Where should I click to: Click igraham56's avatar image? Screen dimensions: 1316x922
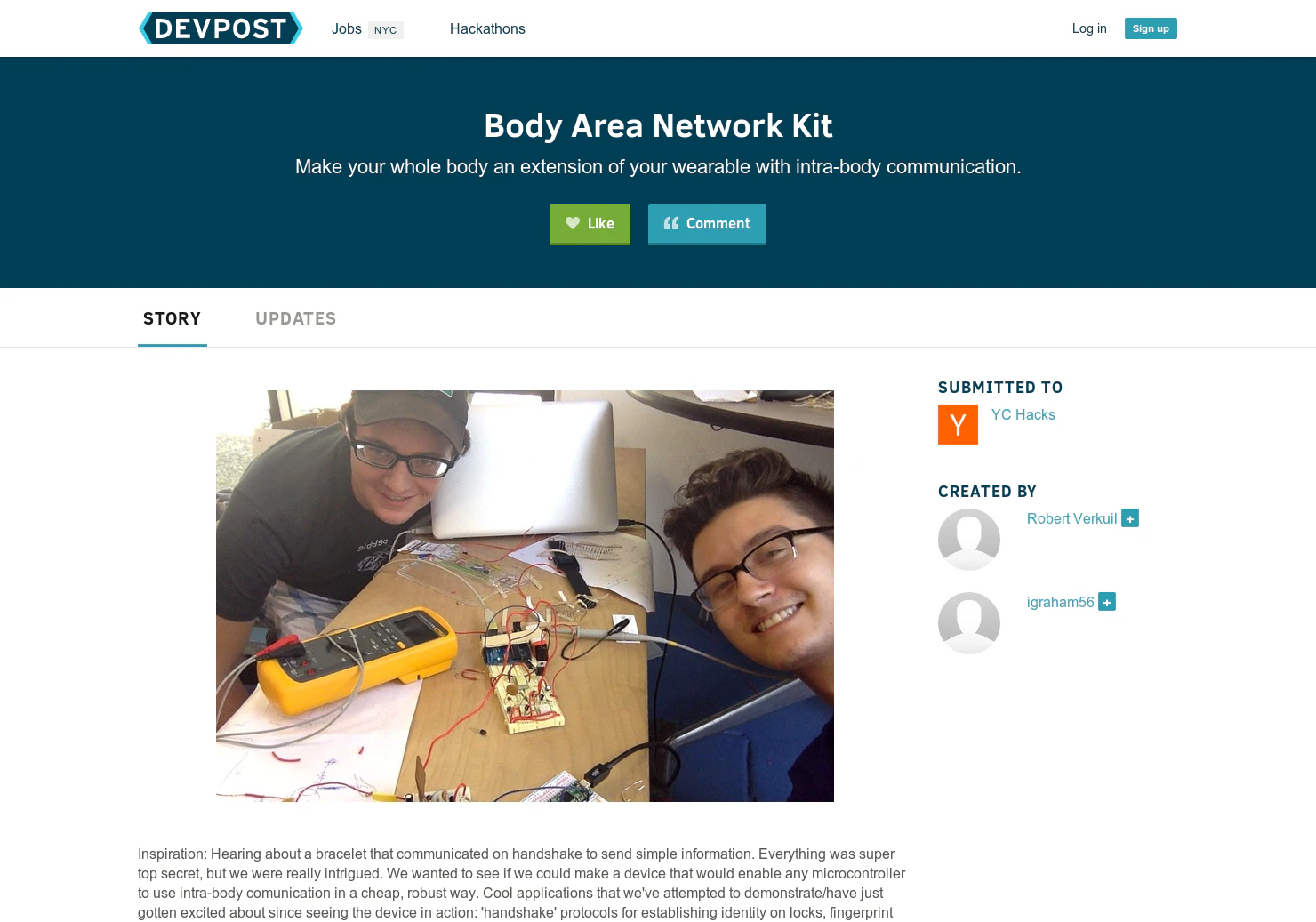coord(969,623)
